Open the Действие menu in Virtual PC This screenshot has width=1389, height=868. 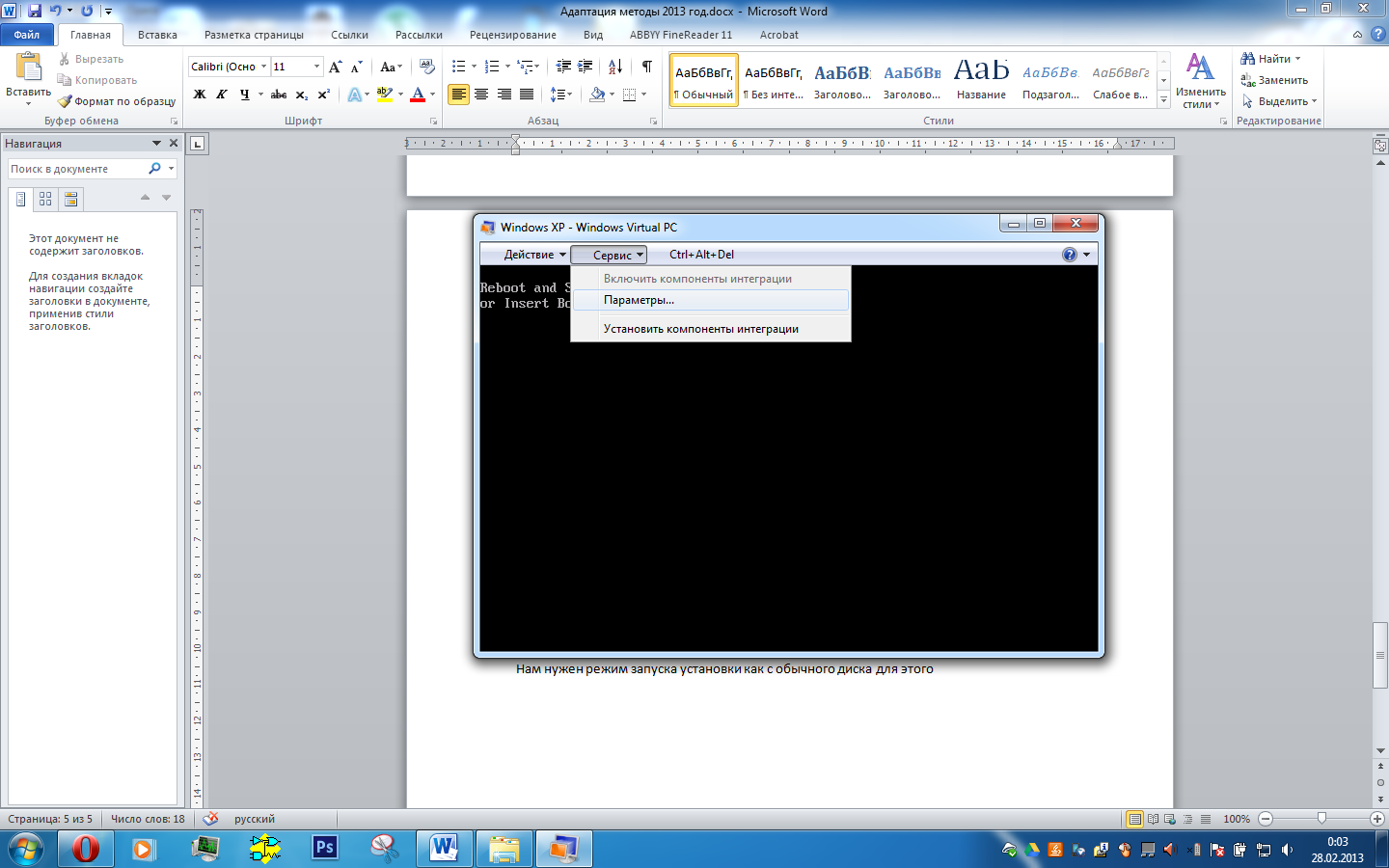point(534,255)
